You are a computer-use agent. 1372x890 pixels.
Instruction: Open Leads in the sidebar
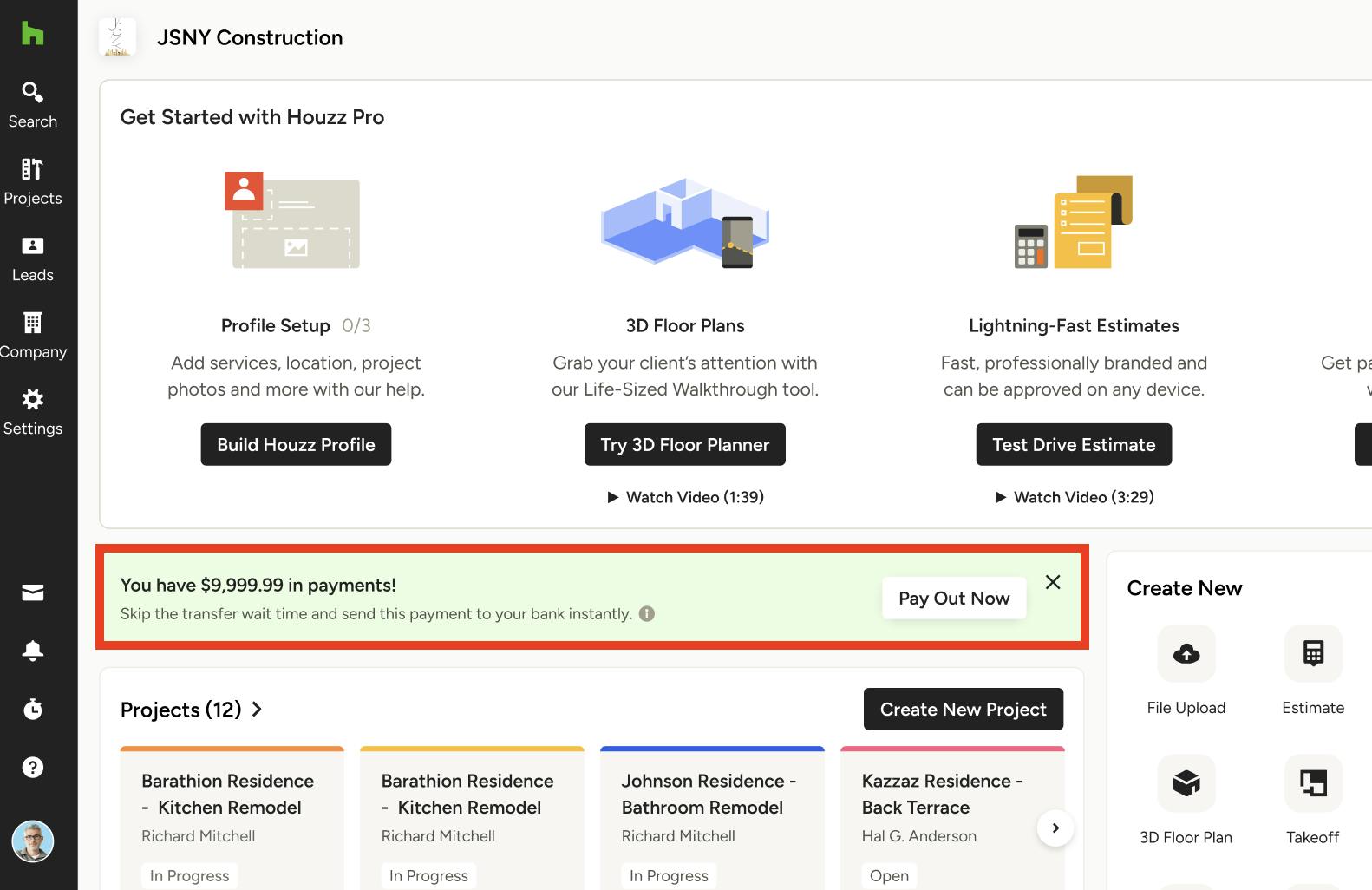(33, 259)
